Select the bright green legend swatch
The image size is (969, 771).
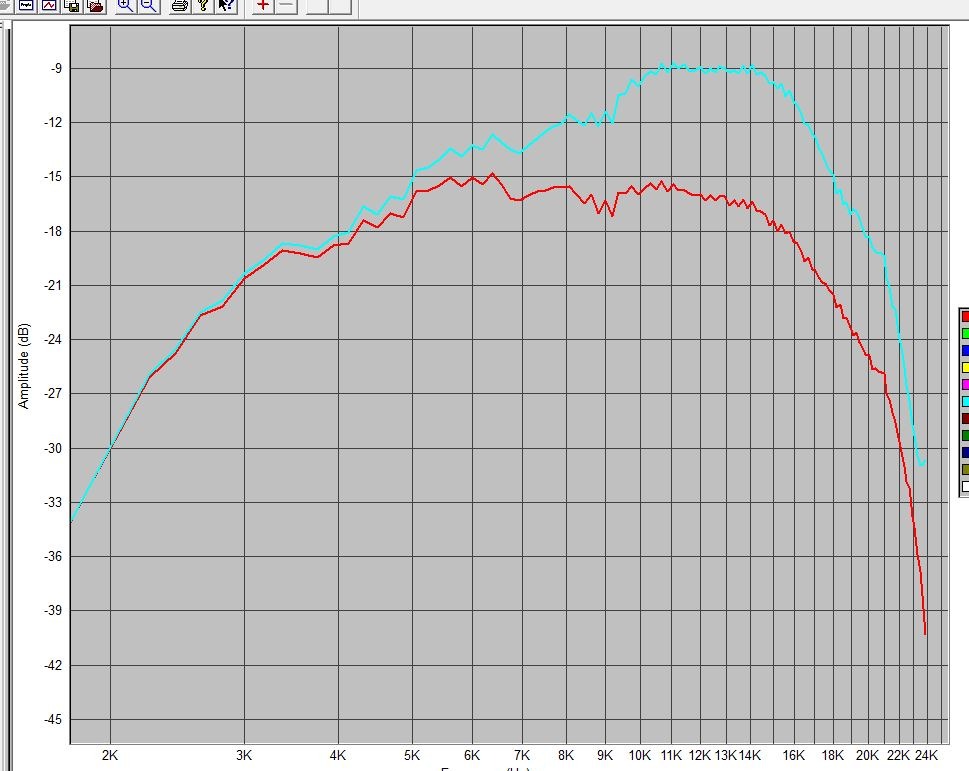click(965, 334)
